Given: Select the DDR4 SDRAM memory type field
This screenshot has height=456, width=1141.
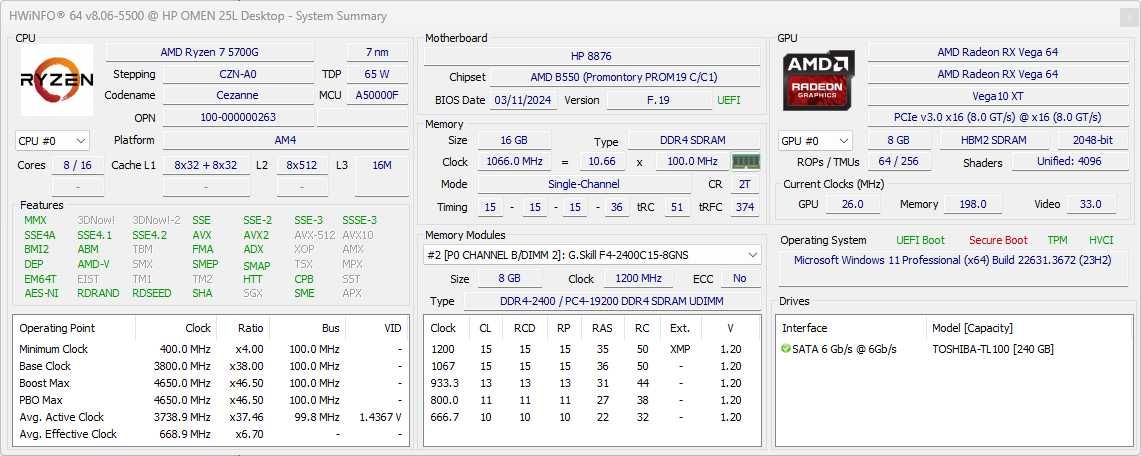Looking at the screenshot, I should coord(694,140).
